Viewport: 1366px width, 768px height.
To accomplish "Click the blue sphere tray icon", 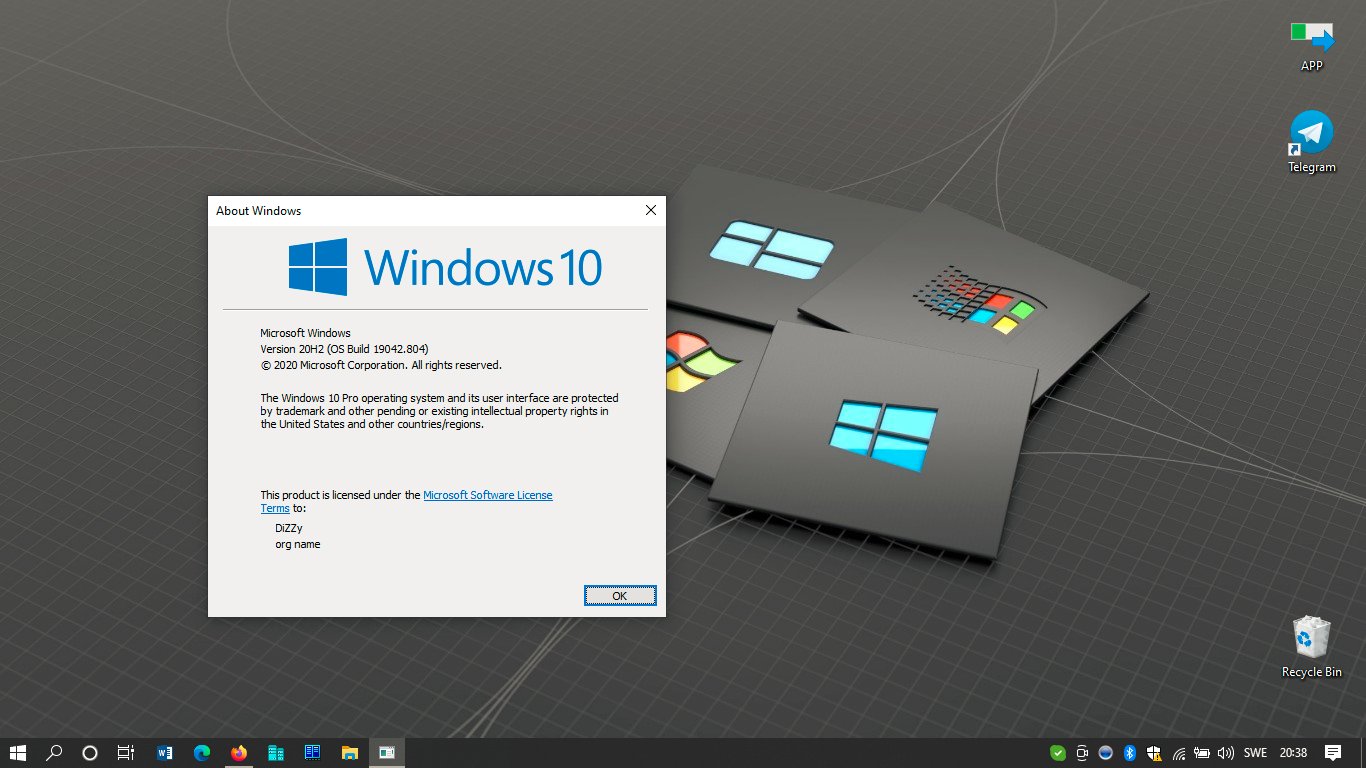I will click(x=1106, y=753).
